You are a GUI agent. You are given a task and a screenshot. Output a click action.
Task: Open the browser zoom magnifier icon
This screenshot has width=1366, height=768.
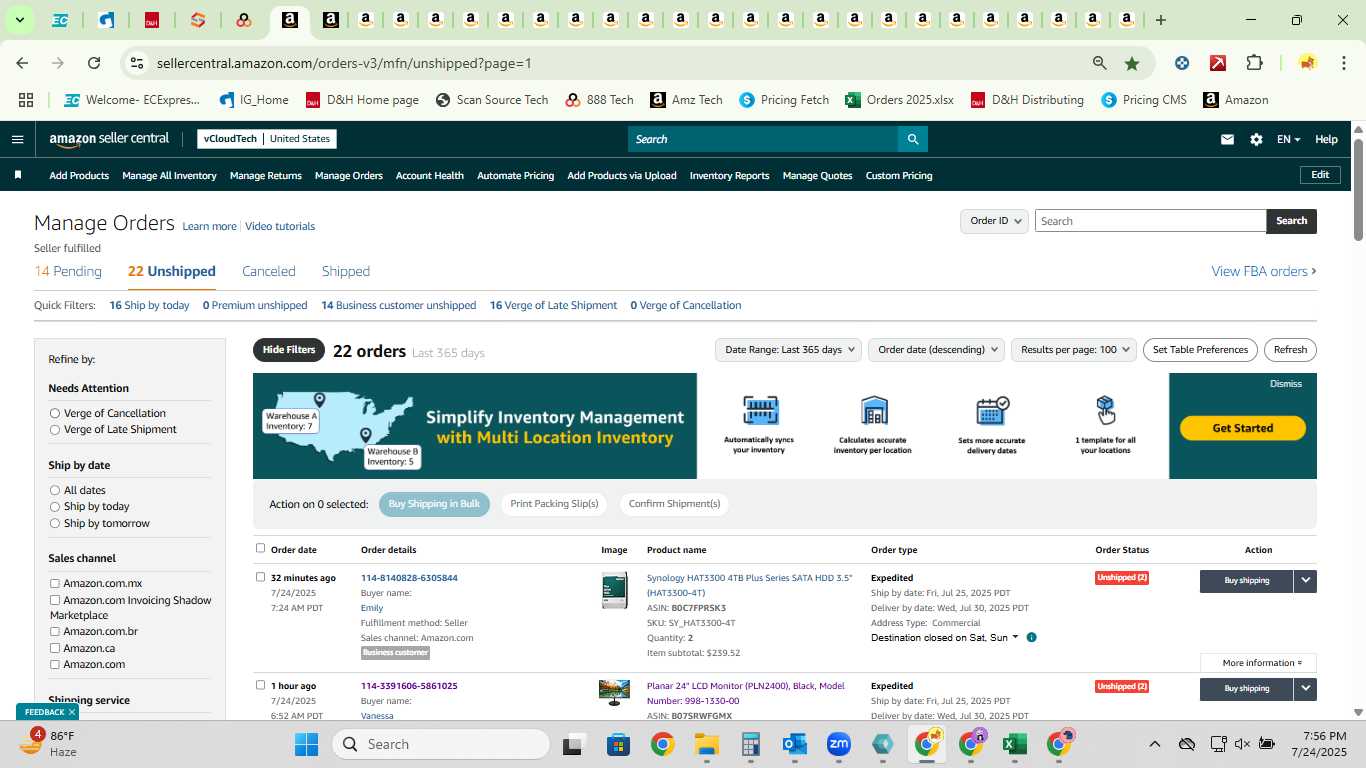pyautogui.click(x=1100, y=63)
